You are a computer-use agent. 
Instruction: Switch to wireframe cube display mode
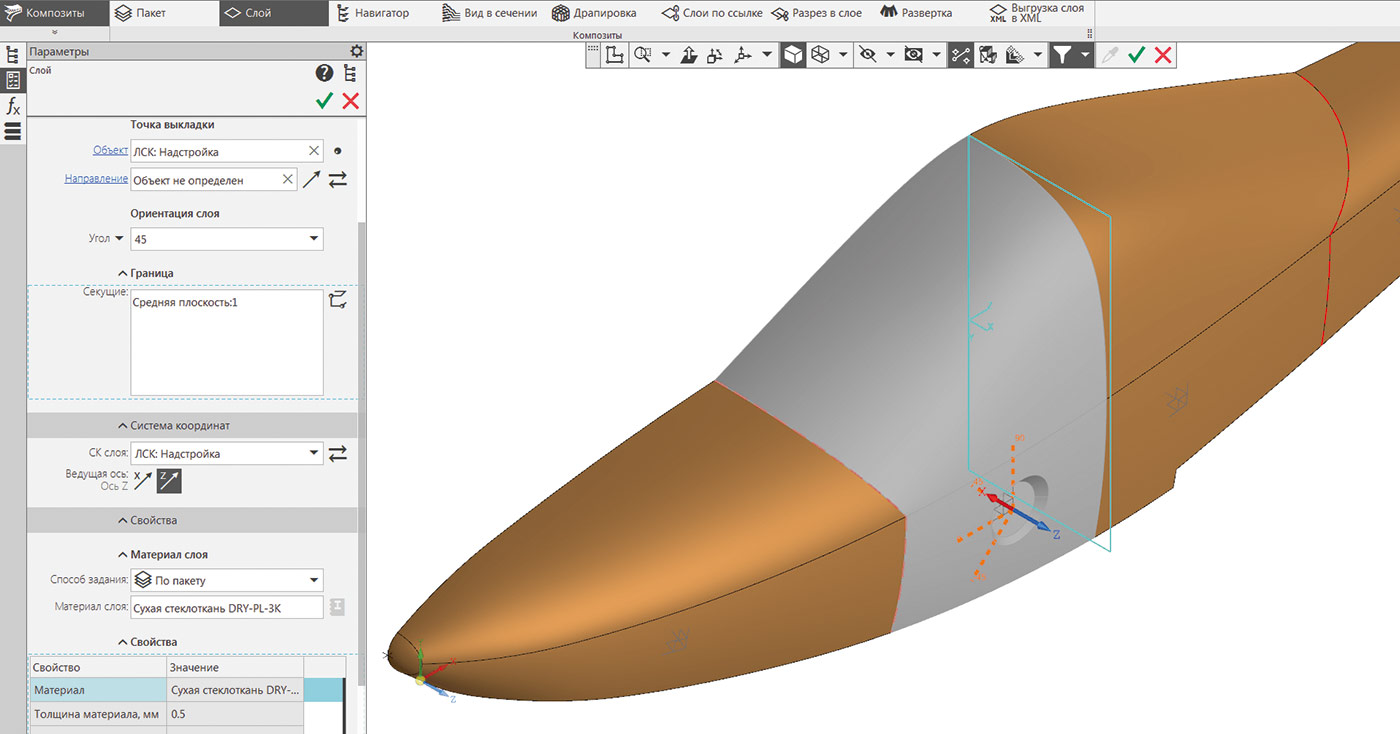pyautogui.click(x=820, y=55)
